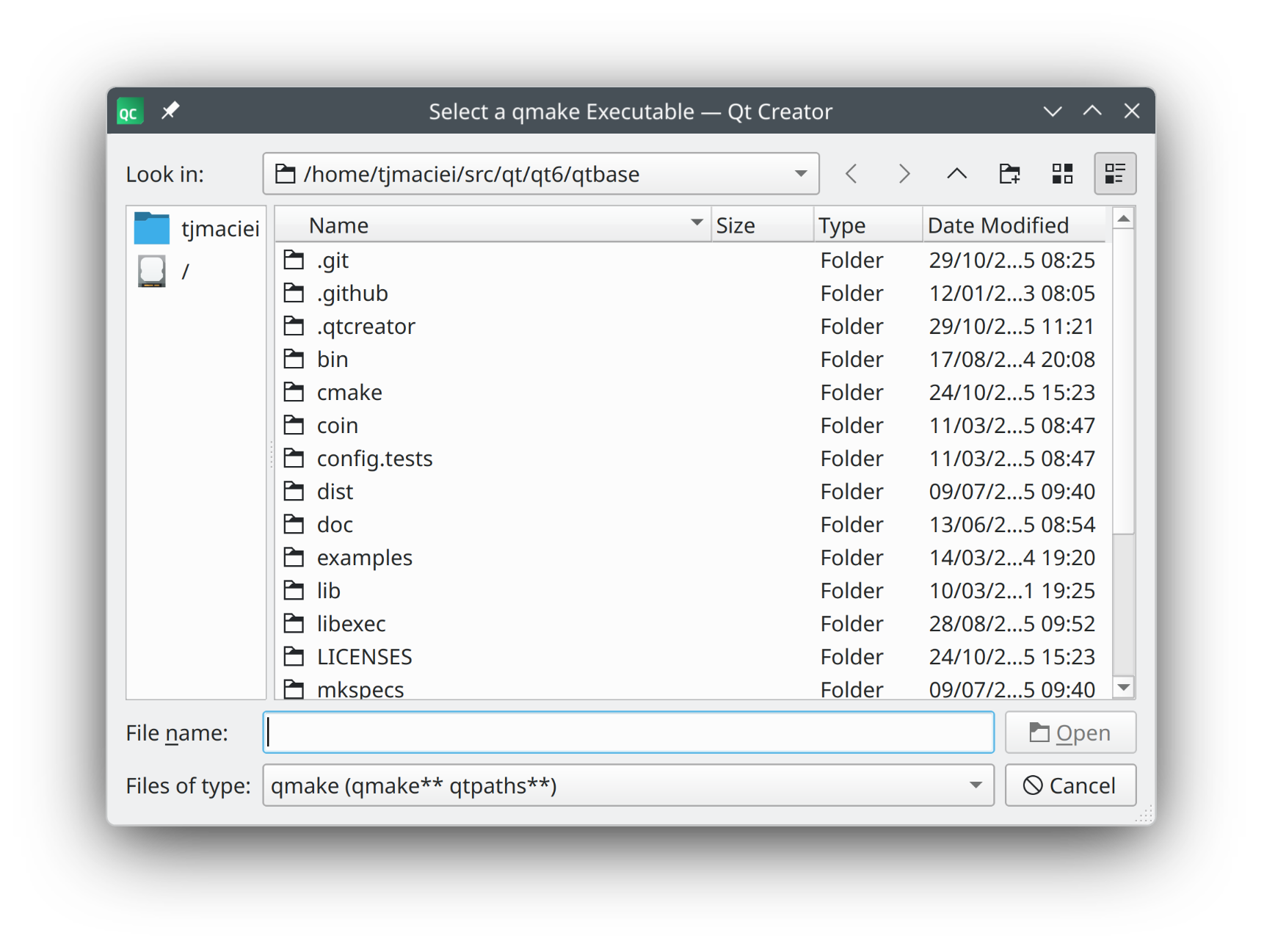Open the Files of type dropdown
1264x952 pixels.
975,785
